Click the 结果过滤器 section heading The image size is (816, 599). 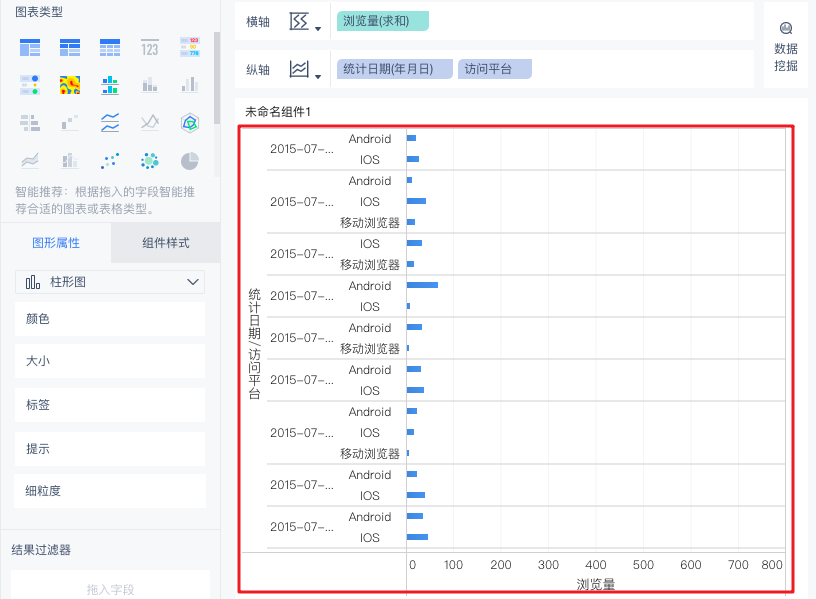(x=41, y=550)
